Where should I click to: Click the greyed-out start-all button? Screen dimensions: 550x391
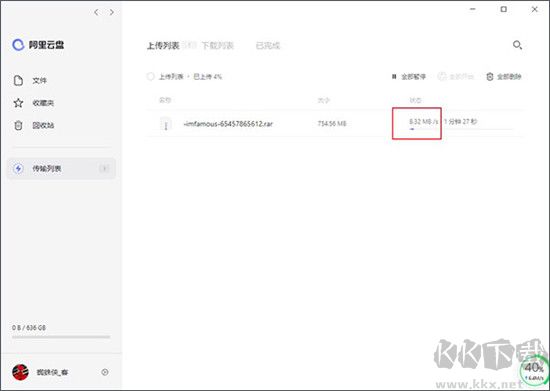(456, 76)
